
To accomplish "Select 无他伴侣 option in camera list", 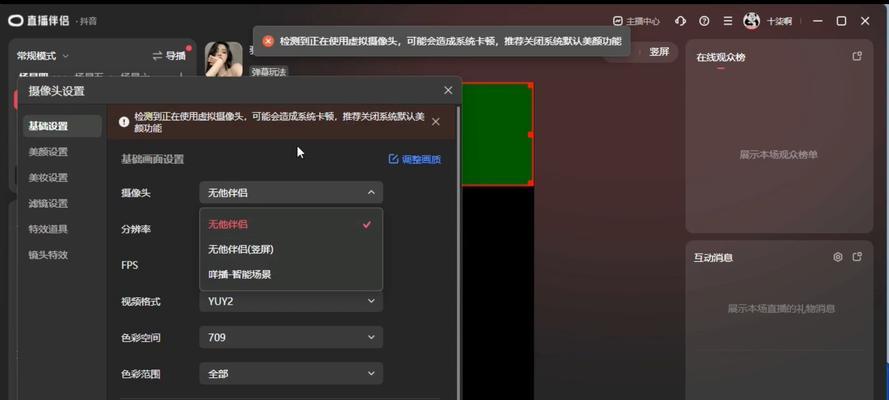I will click(x=291, y=224).
